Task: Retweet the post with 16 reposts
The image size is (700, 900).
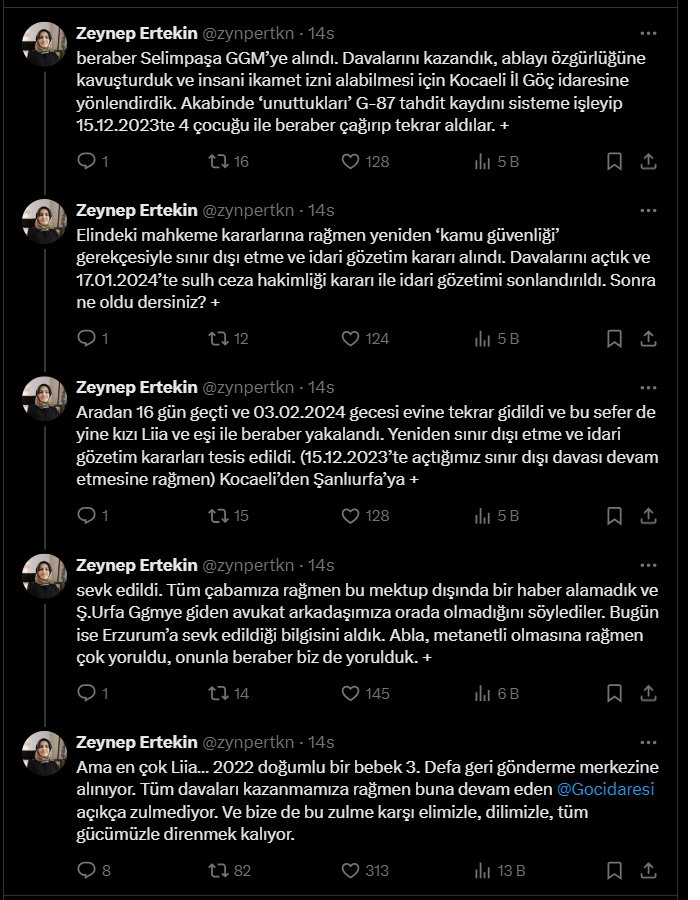Action: pyautogui.click(x=218, y=161)
